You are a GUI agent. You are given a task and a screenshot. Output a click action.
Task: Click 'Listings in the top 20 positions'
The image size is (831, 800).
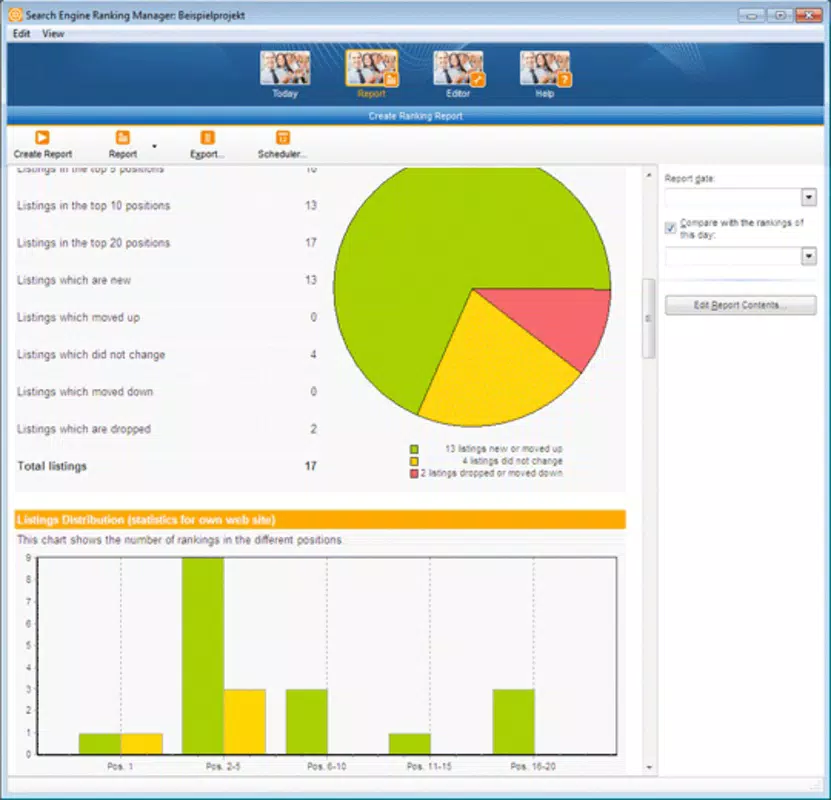click(93, 243)
